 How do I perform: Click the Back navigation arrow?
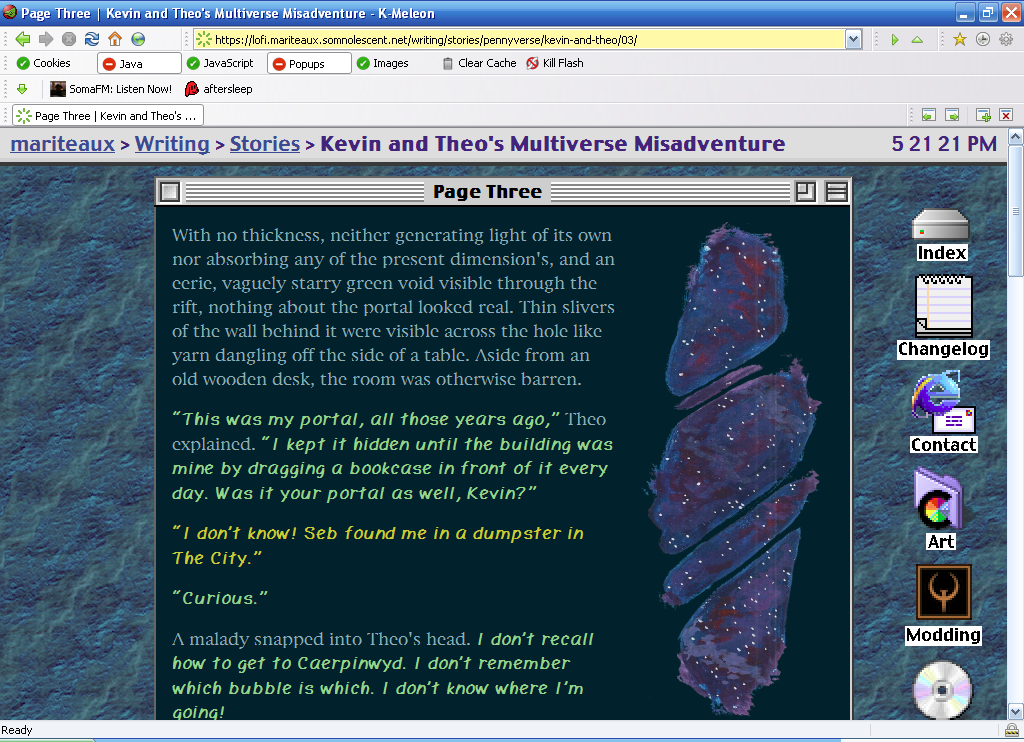[22, 39]
